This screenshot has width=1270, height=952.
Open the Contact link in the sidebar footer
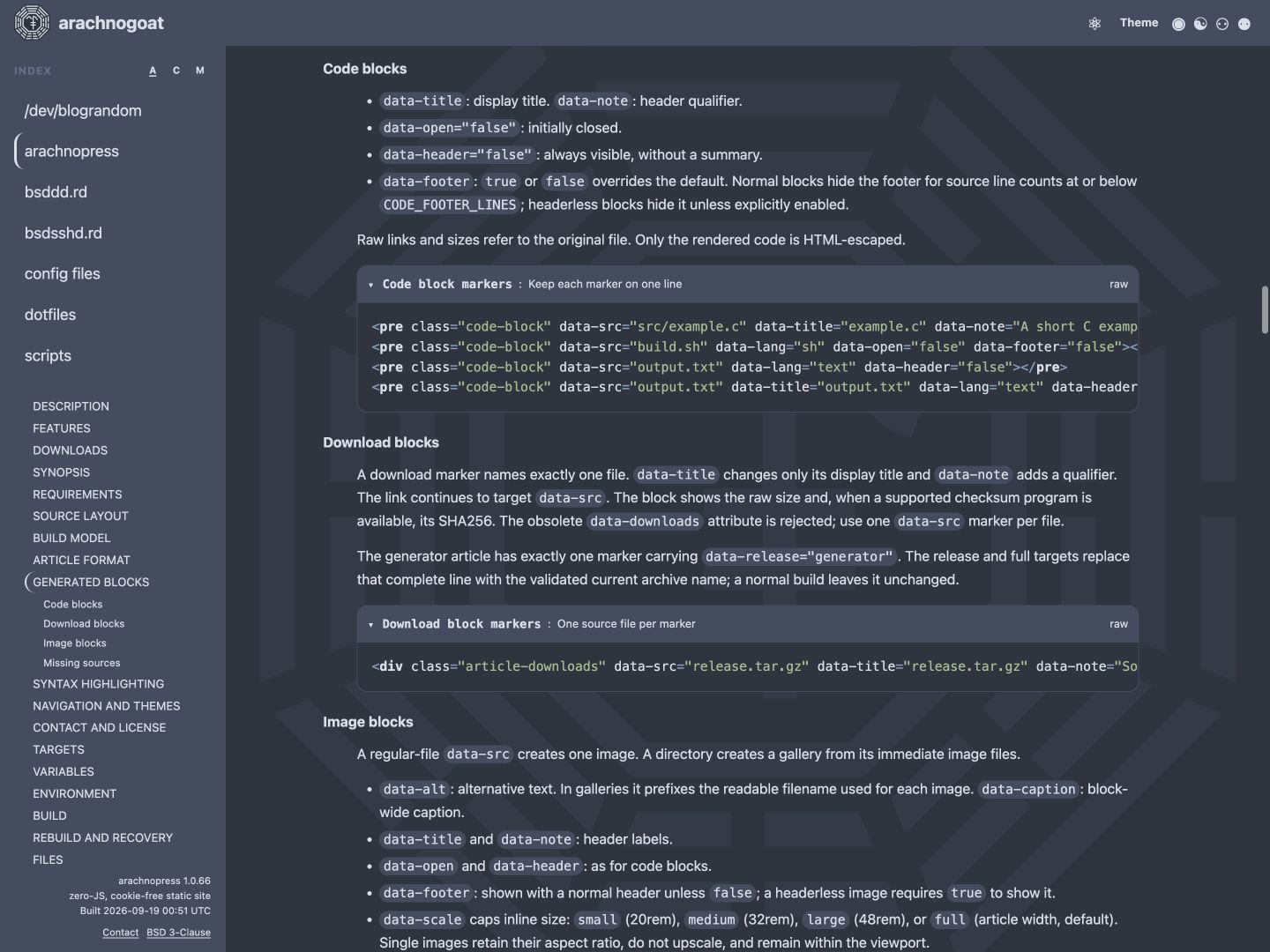point(120,933)
